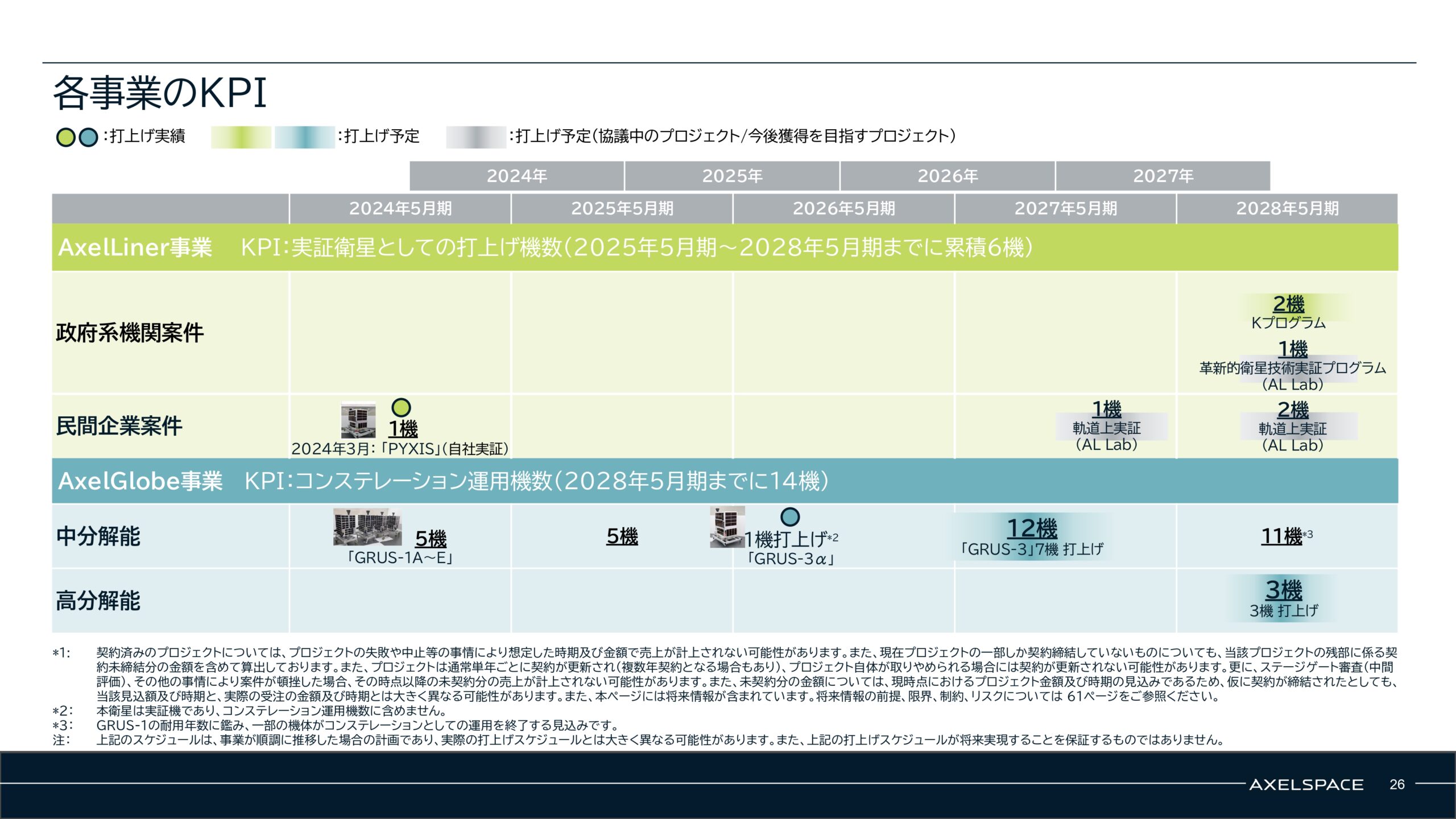
Task: Click the 5機 above GRUS-1A~E
Action: pos(431,539)
